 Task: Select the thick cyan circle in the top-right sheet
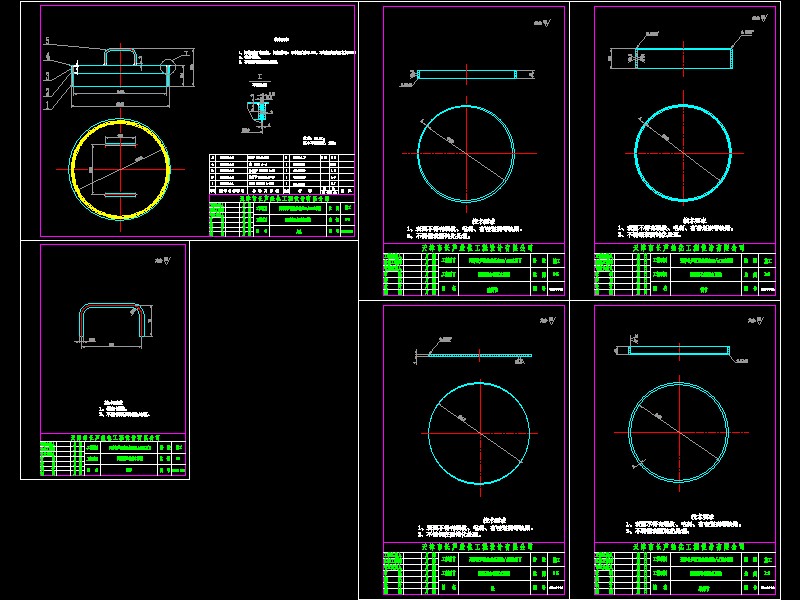[683, 153]
